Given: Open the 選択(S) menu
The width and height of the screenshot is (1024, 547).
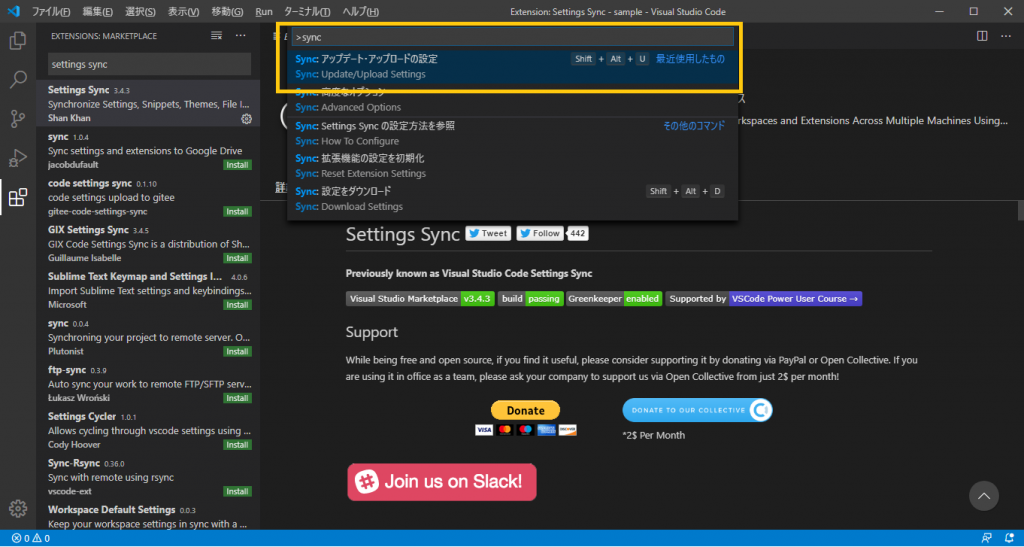Looking at the screenshot, I should (x=140, y=12).
